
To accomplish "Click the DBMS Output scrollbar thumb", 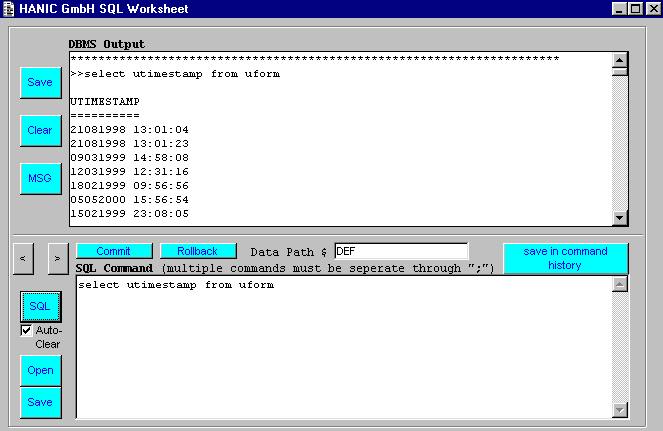I will (x=619, y=72).
